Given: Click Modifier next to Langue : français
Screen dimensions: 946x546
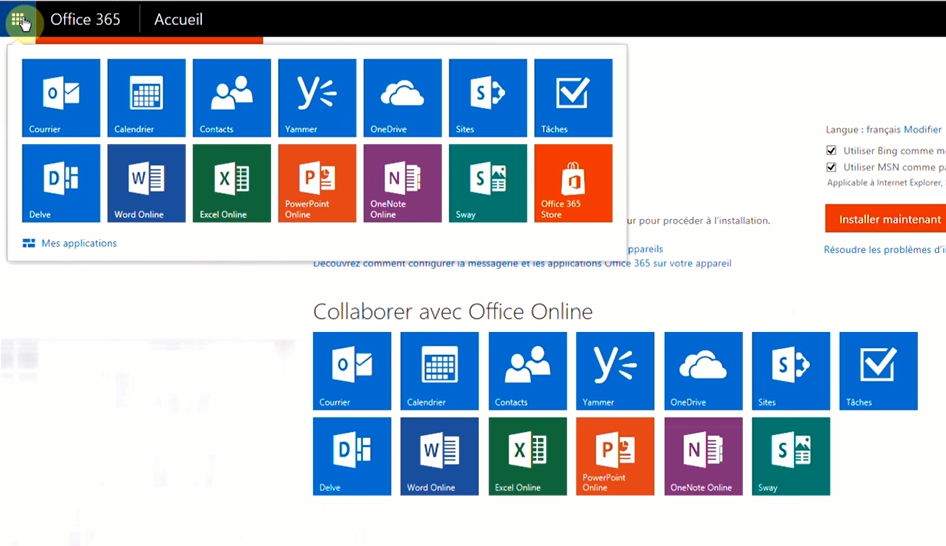Looking at the screenshot, I should tap(922, 130).
